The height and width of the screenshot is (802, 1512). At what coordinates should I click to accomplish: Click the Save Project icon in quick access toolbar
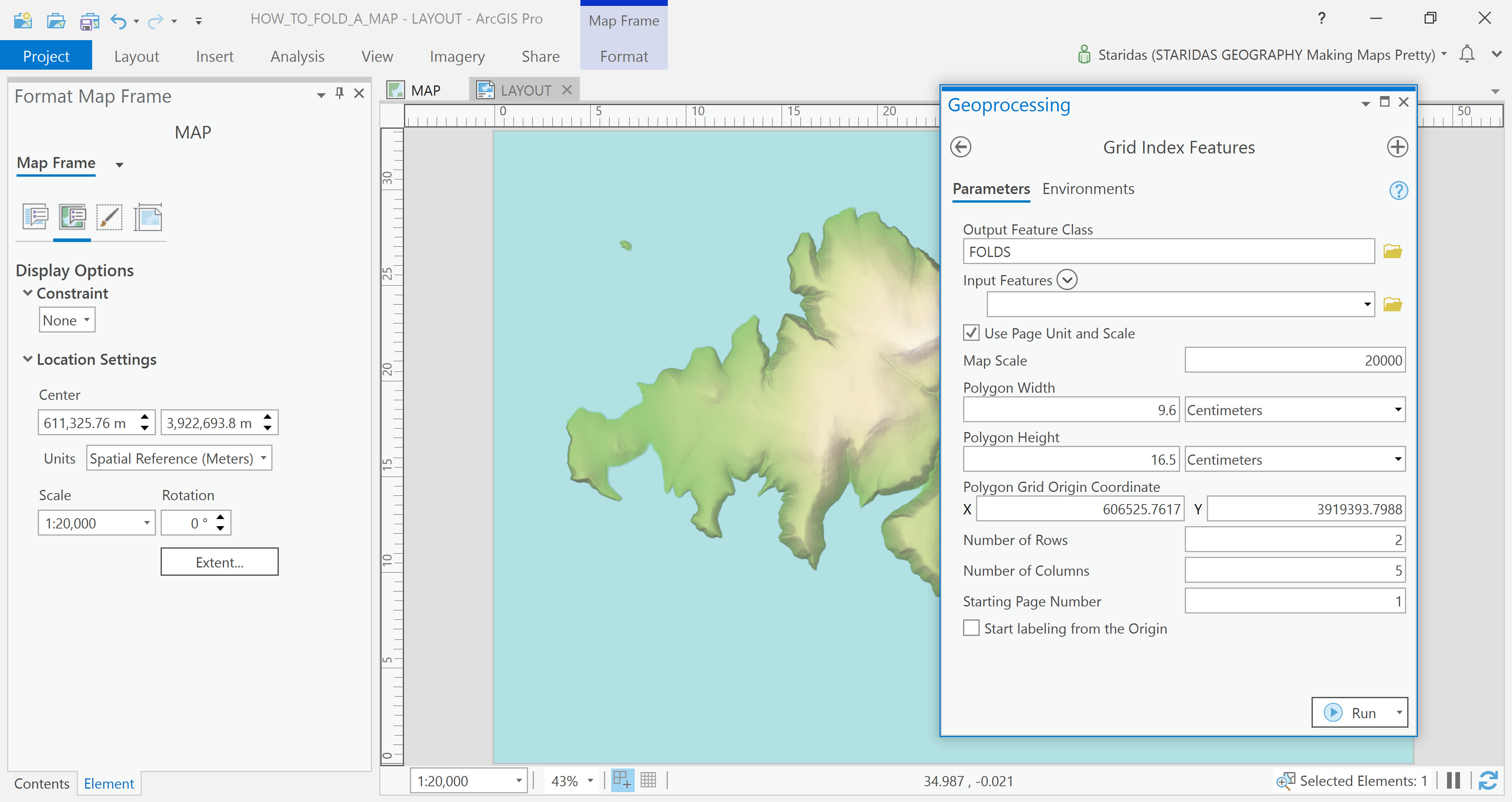(89, 21)
